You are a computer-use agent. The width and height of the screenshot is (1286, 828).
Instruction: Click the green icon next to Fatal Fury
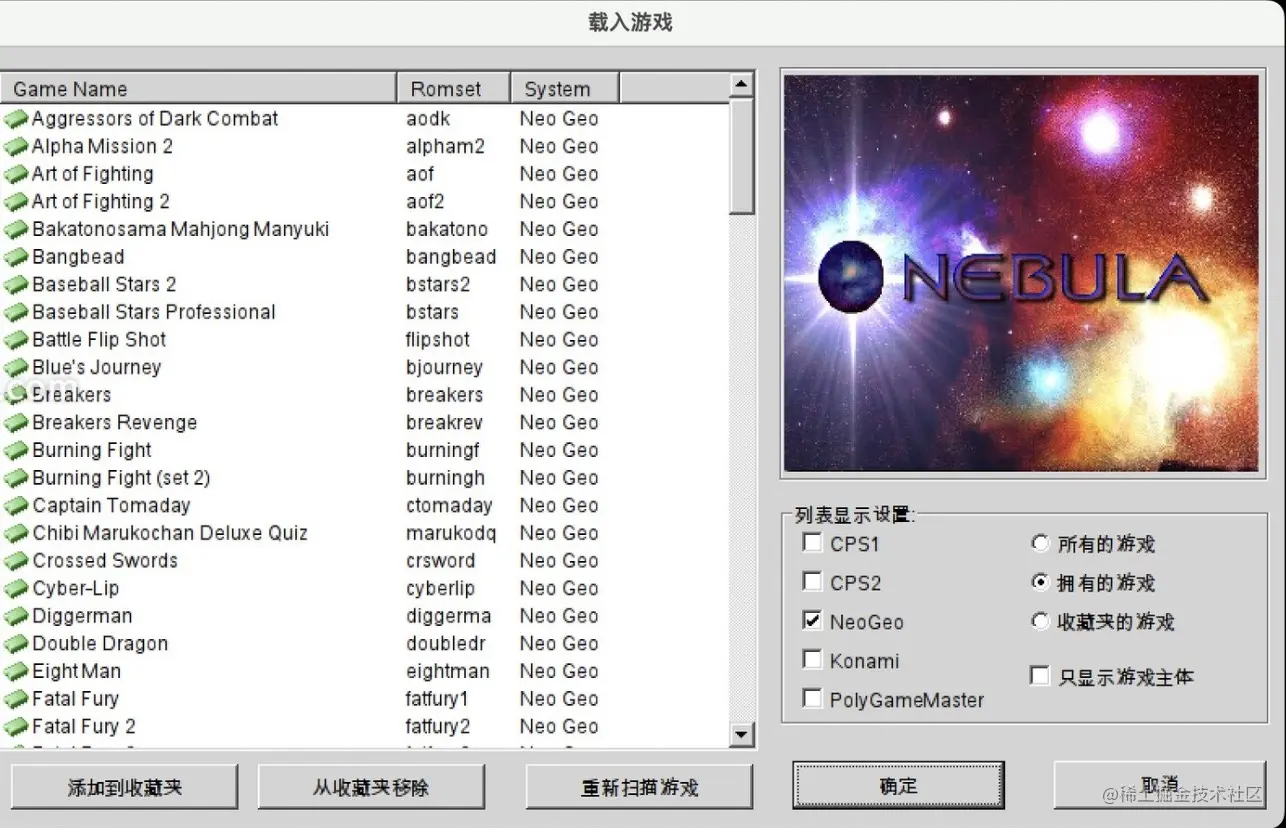[17, 698]
